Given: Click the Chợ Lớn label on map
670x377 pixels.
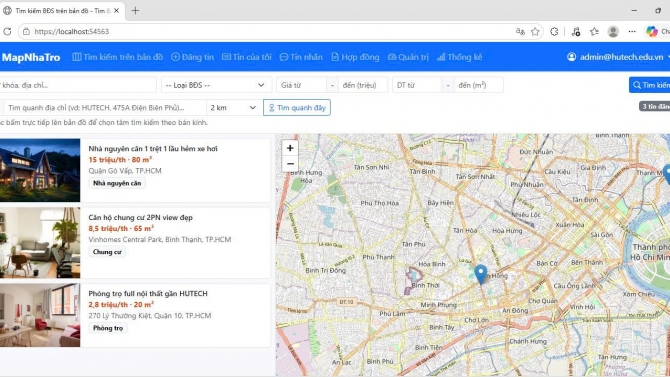Looking at the screenshot, I should (476, 320).
